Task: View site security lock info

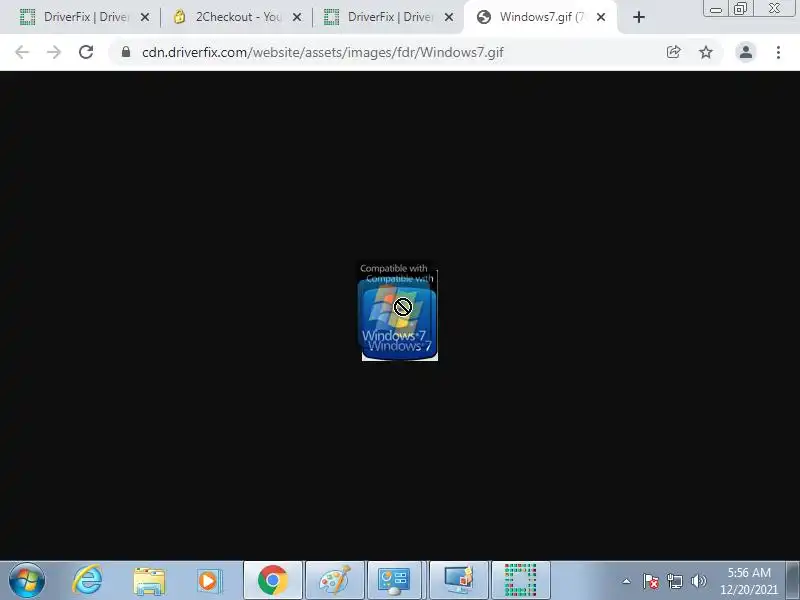Action: [x=126, y=52]
